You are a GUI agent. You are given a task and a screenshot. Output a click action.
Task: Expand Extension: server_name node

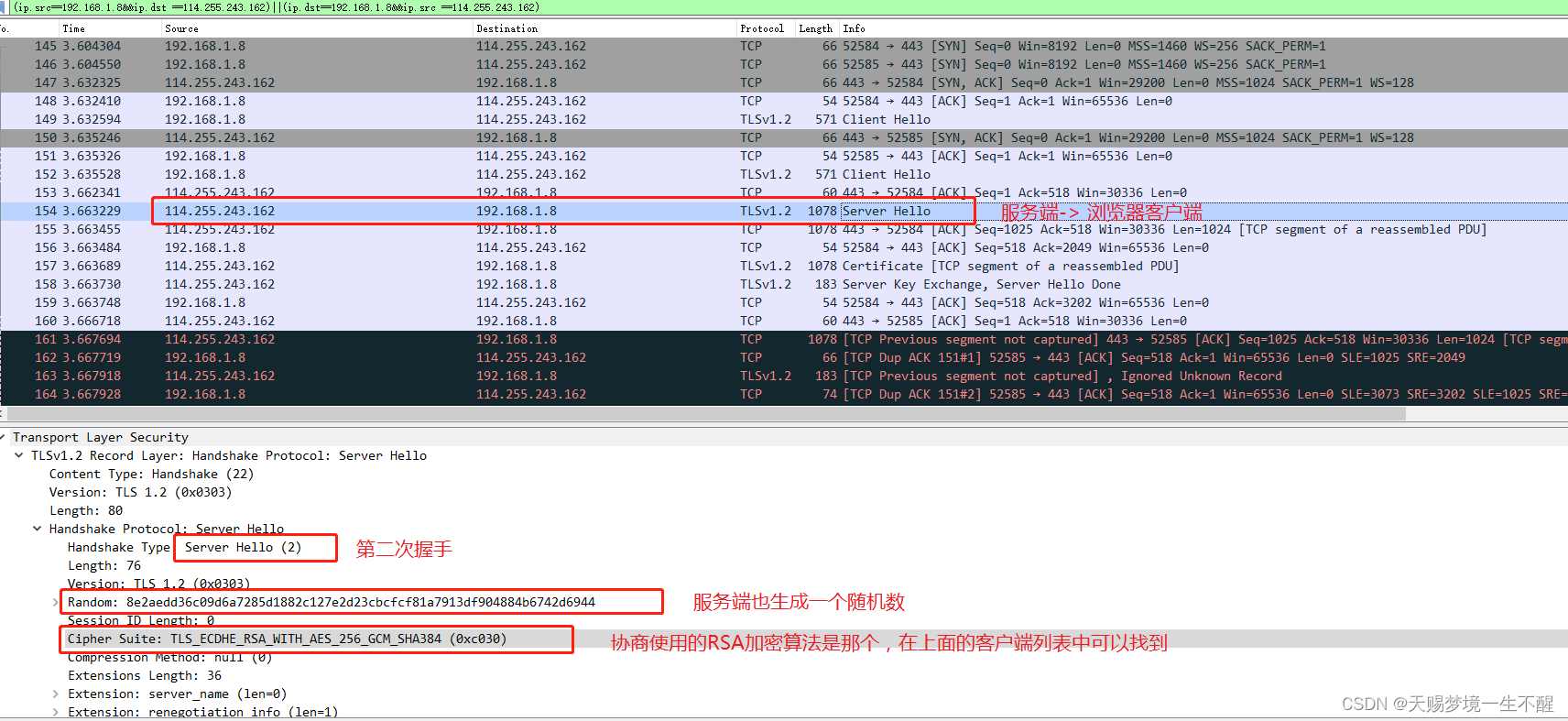point(56,694)
